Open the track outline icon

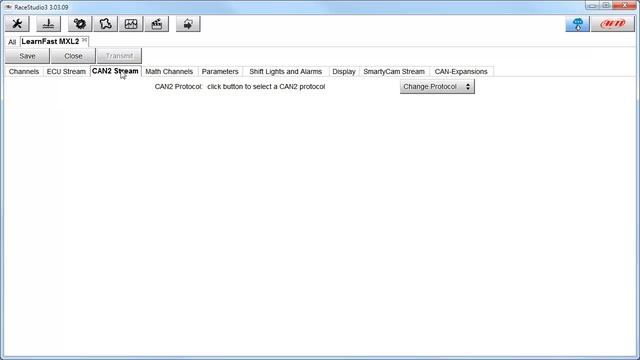(106, 24)
